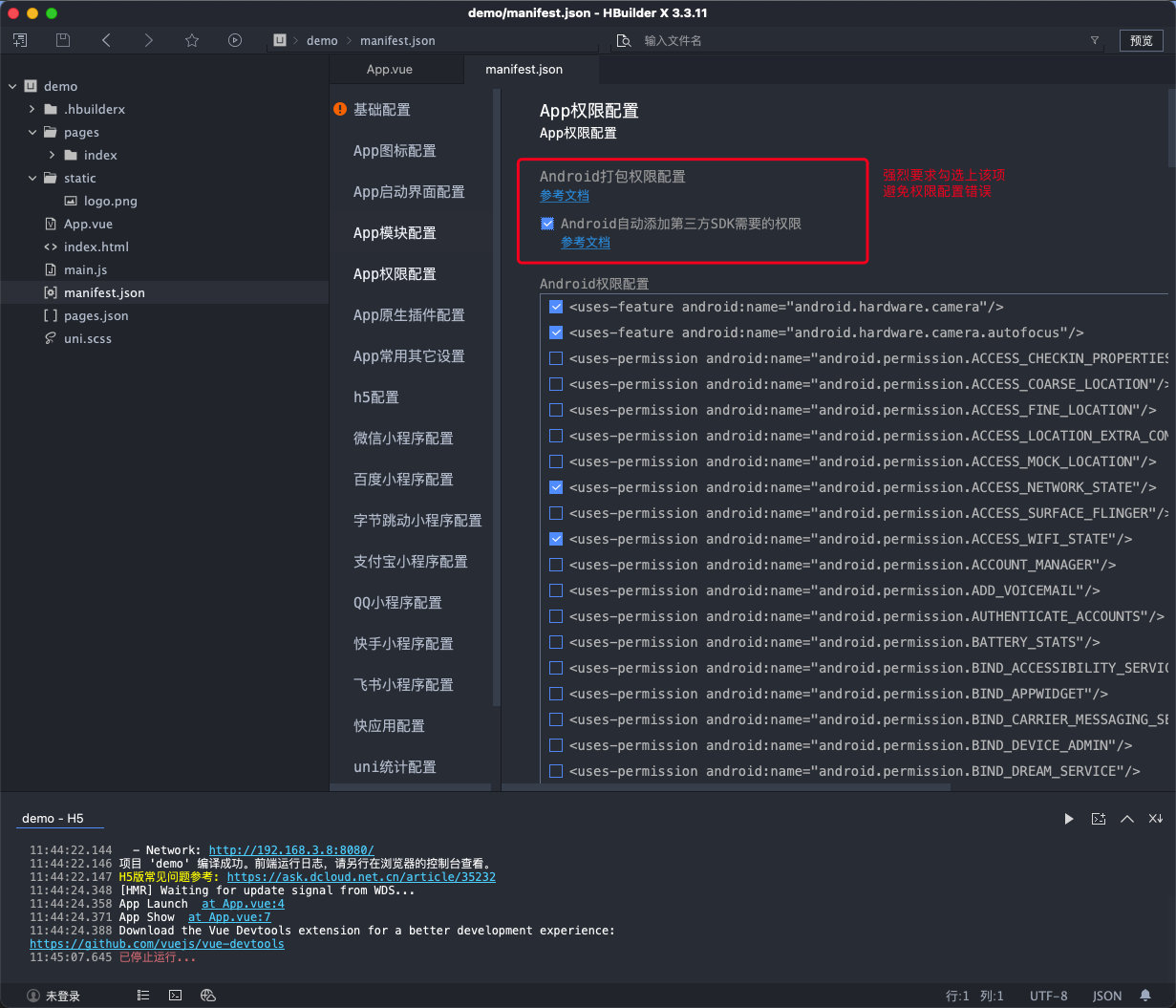Click the palette icon in status bar
The height and width of the screenshot is (1008, 1176).
[208, 996]
